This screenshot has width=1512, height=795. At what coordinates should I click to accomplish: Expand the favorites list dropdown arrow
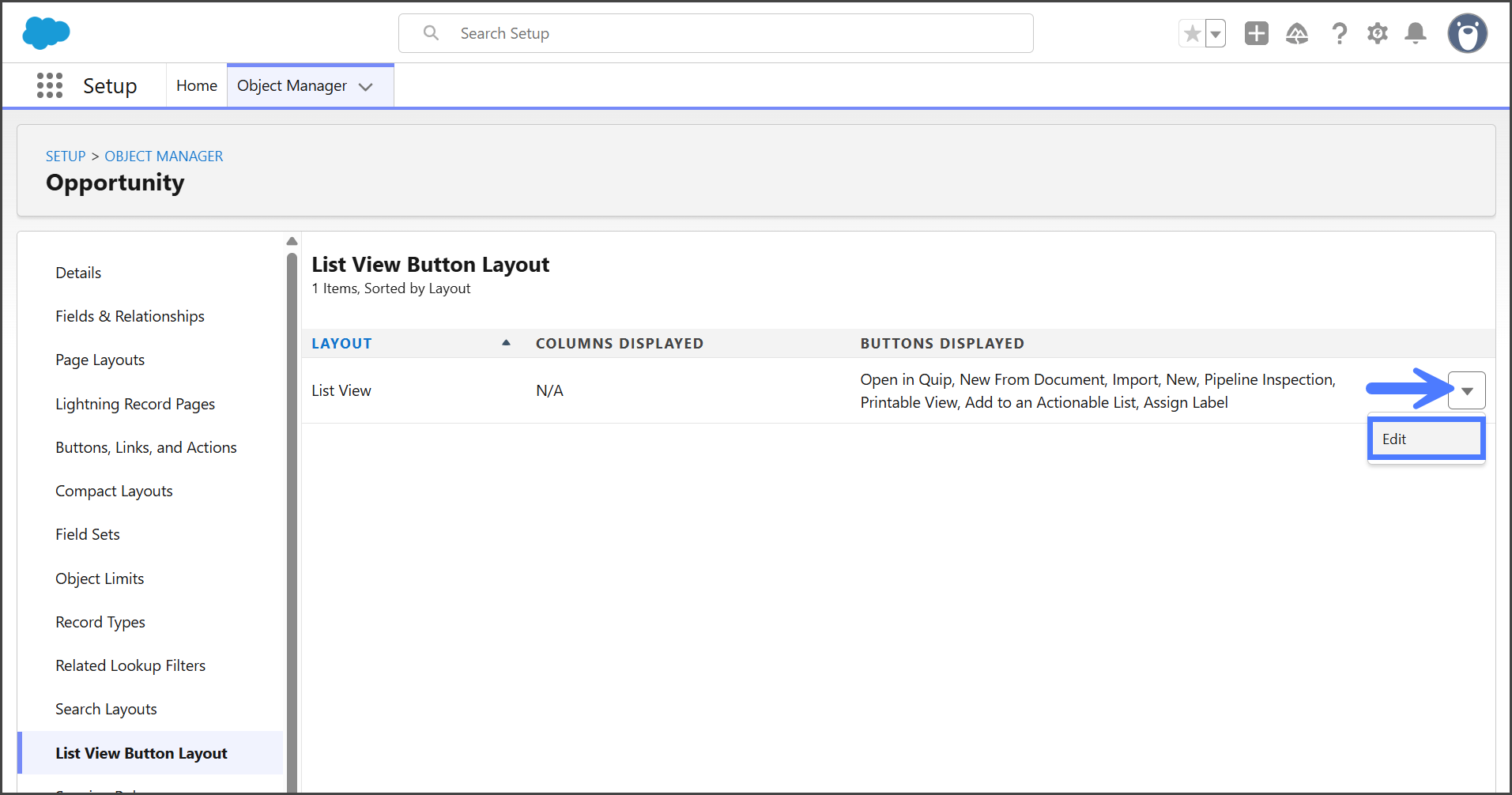pos(1216,34)
